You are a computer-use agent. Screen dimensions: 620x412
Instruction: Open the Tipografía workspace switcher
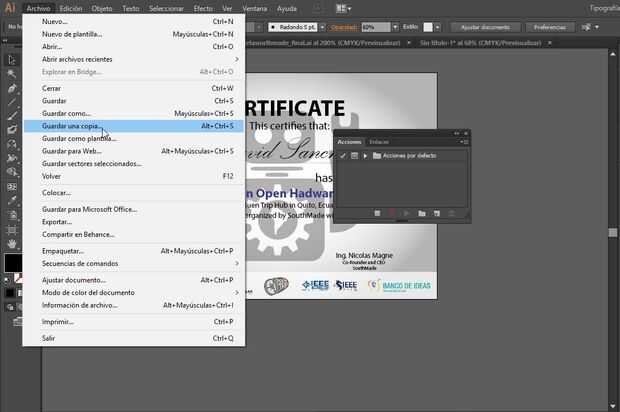click(x=604, y=8)
